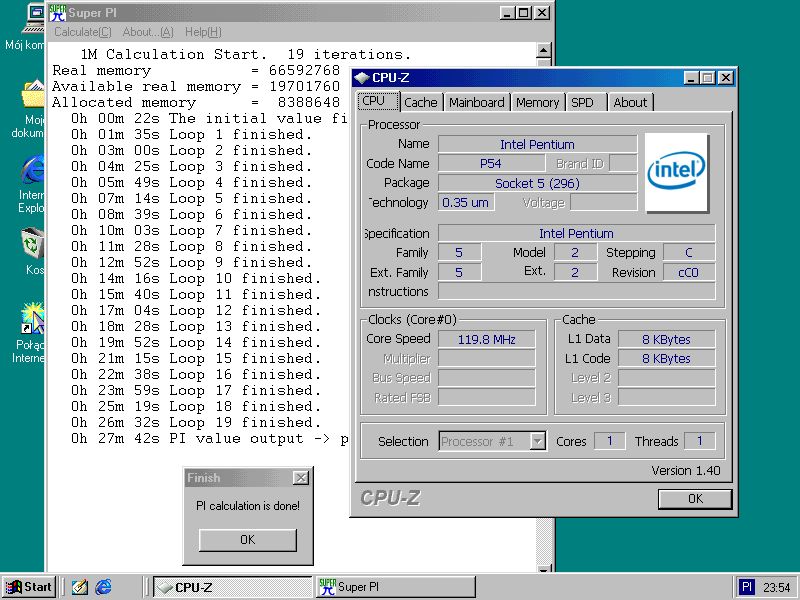The width and height of the screenshot is (800, 600).
Task: Launch Internet Explorer from quick launch
Action: 104,587
